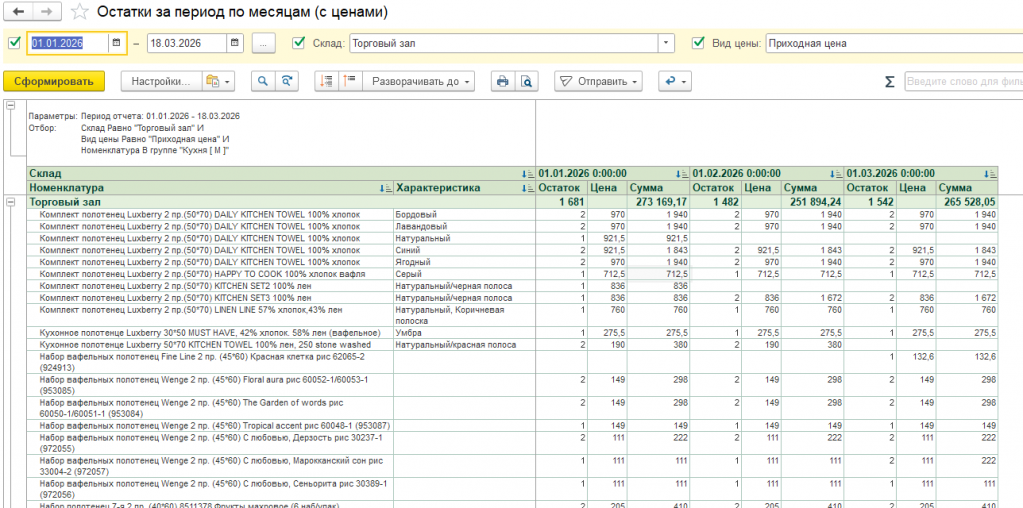This screenshot has width=1023, height=508.
Task: Open print preview icon
Action: 526,81
